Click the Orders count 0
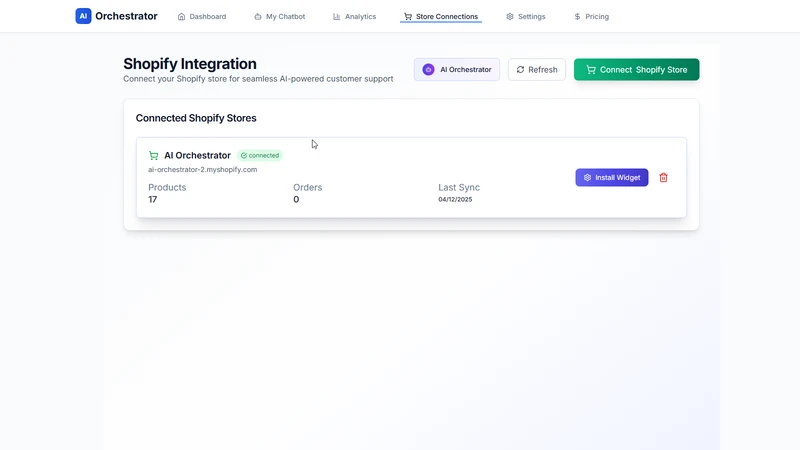The image size is (800, 450). click(296, 199)
